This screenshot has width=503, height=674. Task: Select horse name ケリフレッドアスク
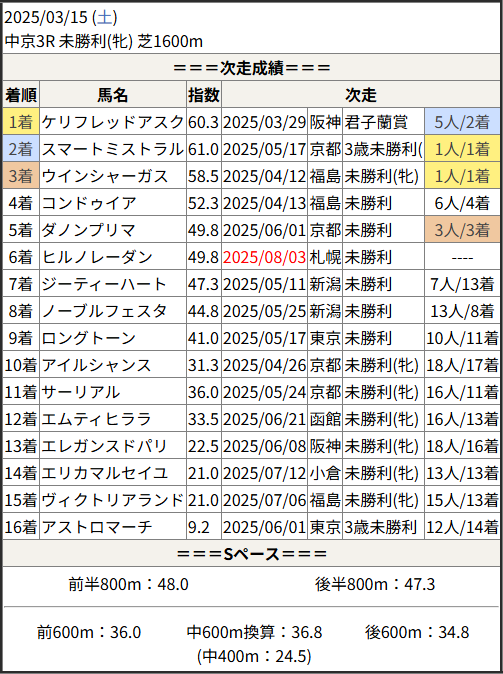113,122
